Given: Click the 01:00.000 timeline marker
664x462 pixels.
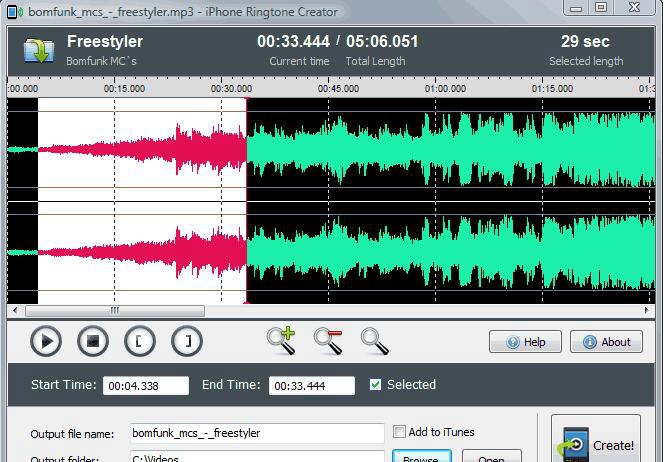Looking at the screenshot, I should coord(445,89).
